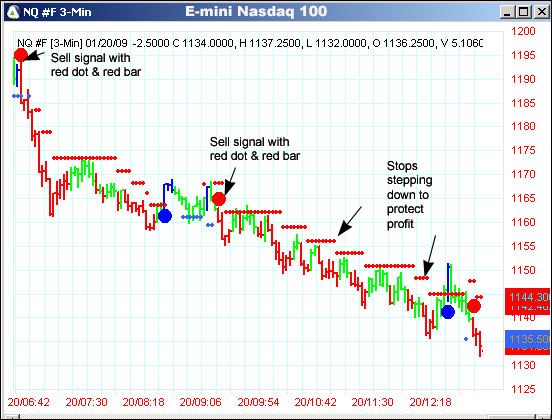The width and height of the screenshot is (552, 420).
Task: Click the 'Stops stepping down to protect profit' note
Action: 409,195
